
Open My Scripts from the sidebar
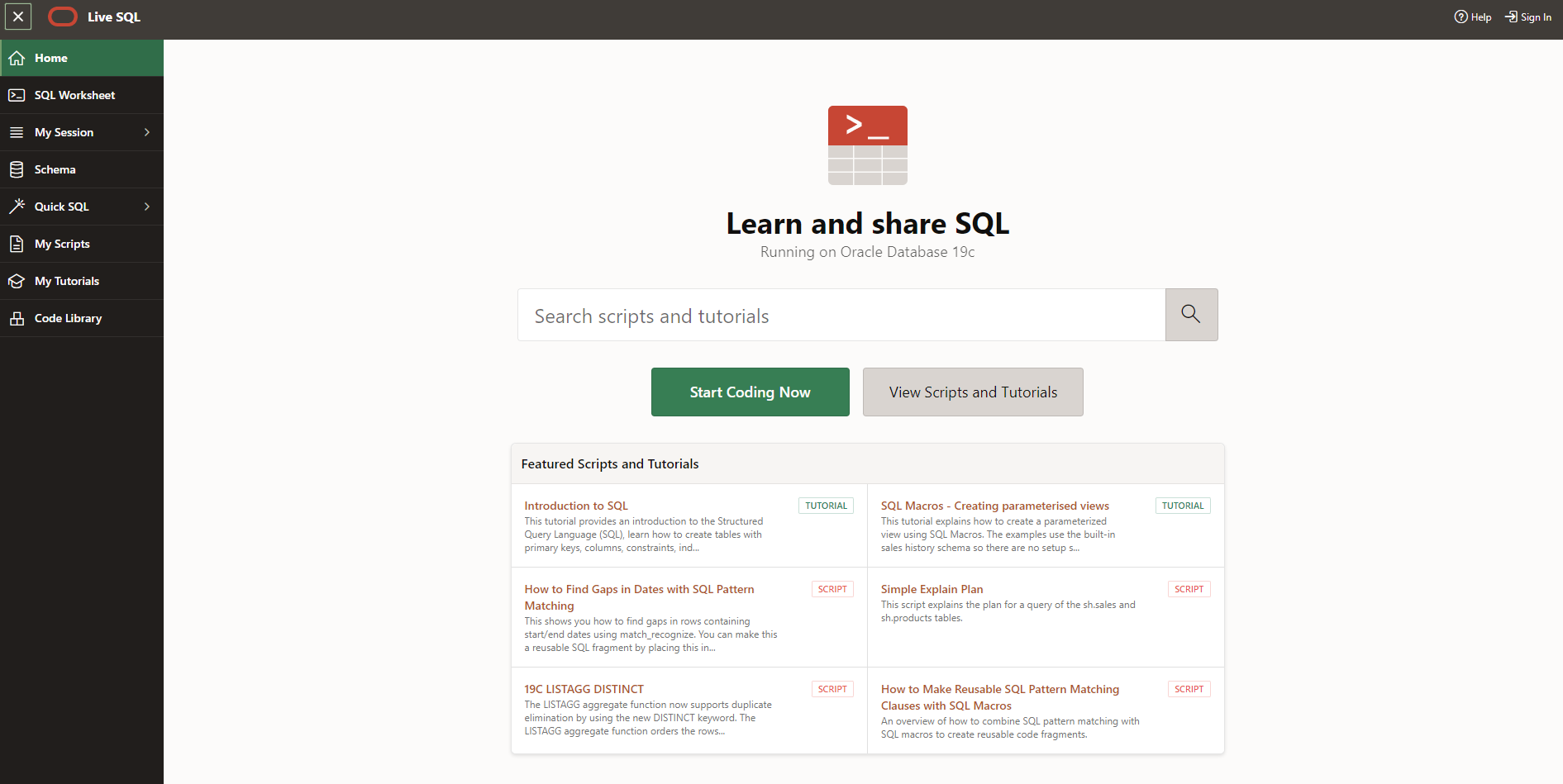pyautogui.click(x=82, y=244)
